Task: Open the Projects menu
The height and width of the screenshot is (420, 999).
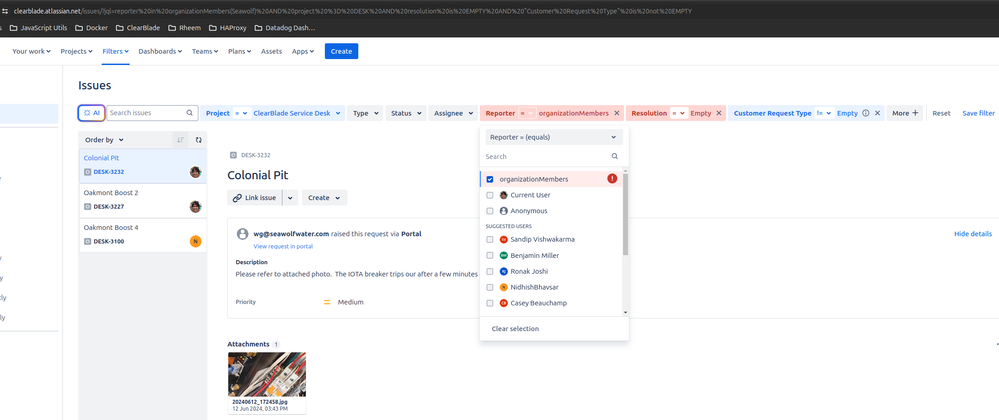Action: point(76,51)
